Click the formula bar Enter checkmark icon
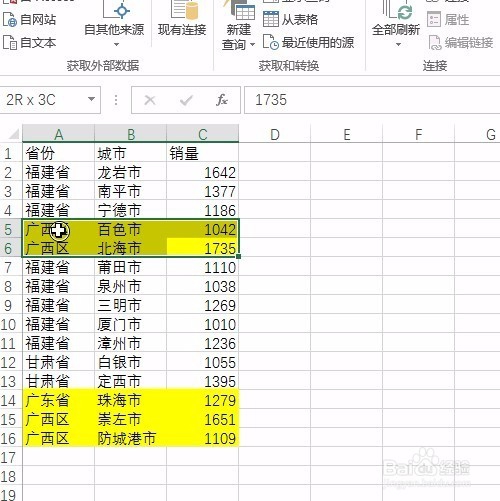 186,100
